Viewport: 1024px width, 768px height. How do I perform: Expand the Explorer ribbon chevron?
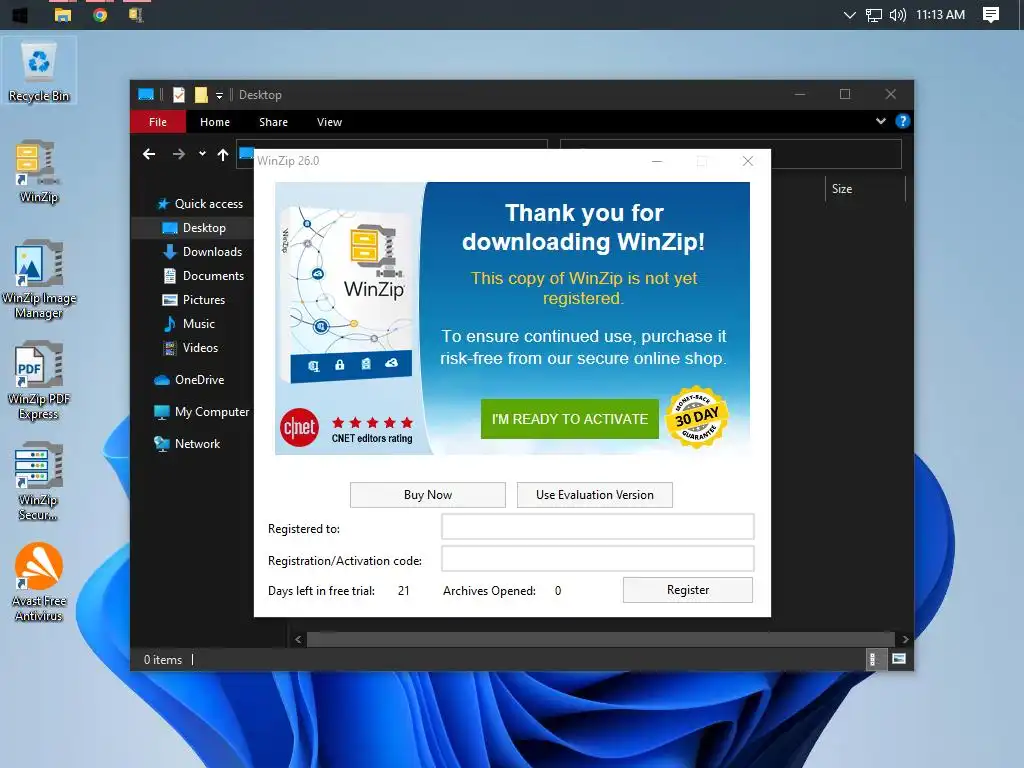[x=881, y=121]
